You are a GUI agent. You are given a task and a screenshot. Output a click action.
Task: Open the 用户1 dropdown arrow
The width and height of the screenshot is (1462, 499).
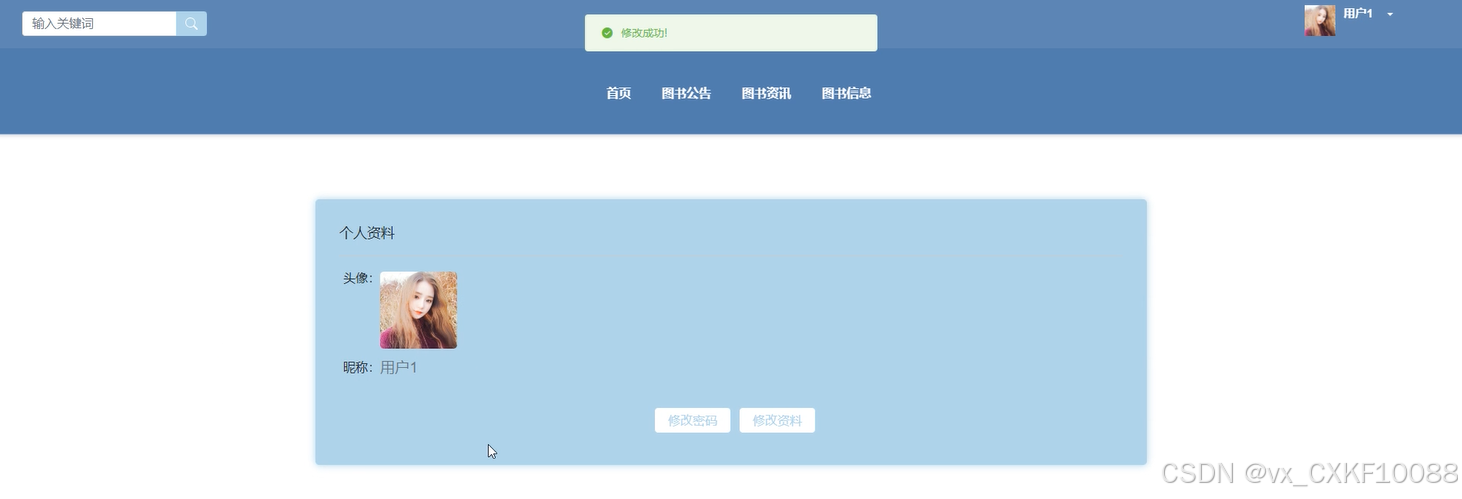click(x=1390, y=14)
